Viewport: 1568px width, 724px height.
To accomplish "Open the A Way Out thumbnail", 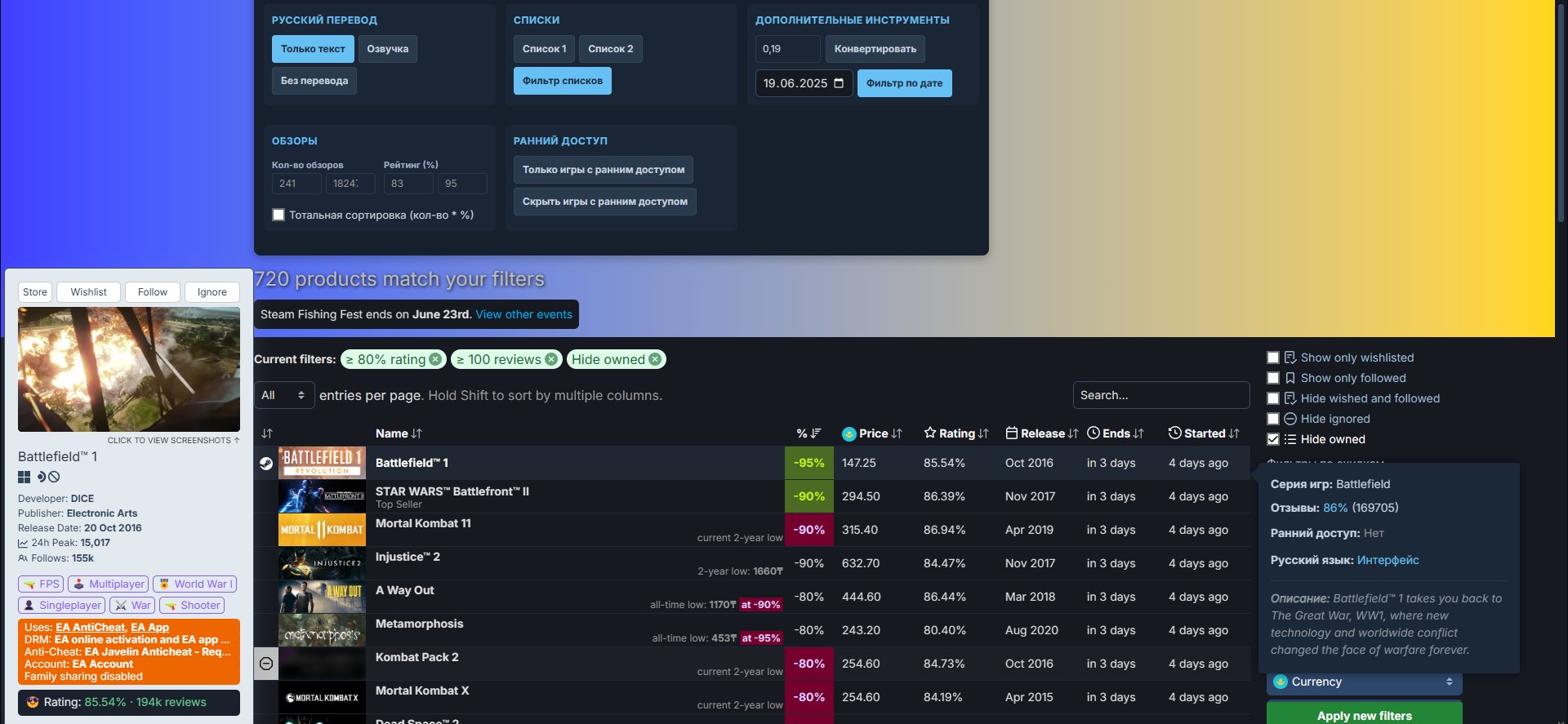I will point(322,597).
